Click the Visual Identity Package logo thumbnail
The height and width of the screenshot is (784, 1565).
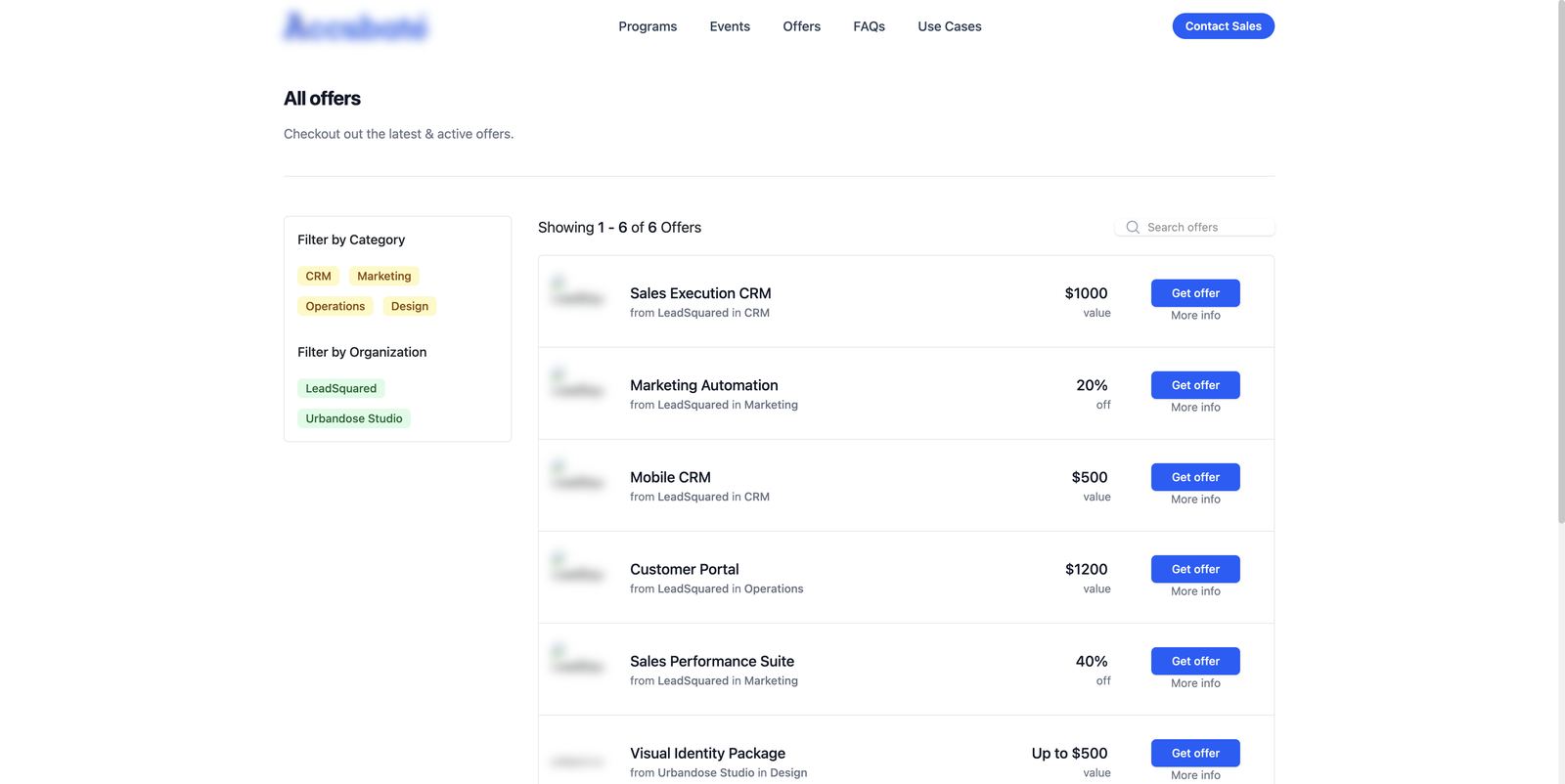coord(578,761)
